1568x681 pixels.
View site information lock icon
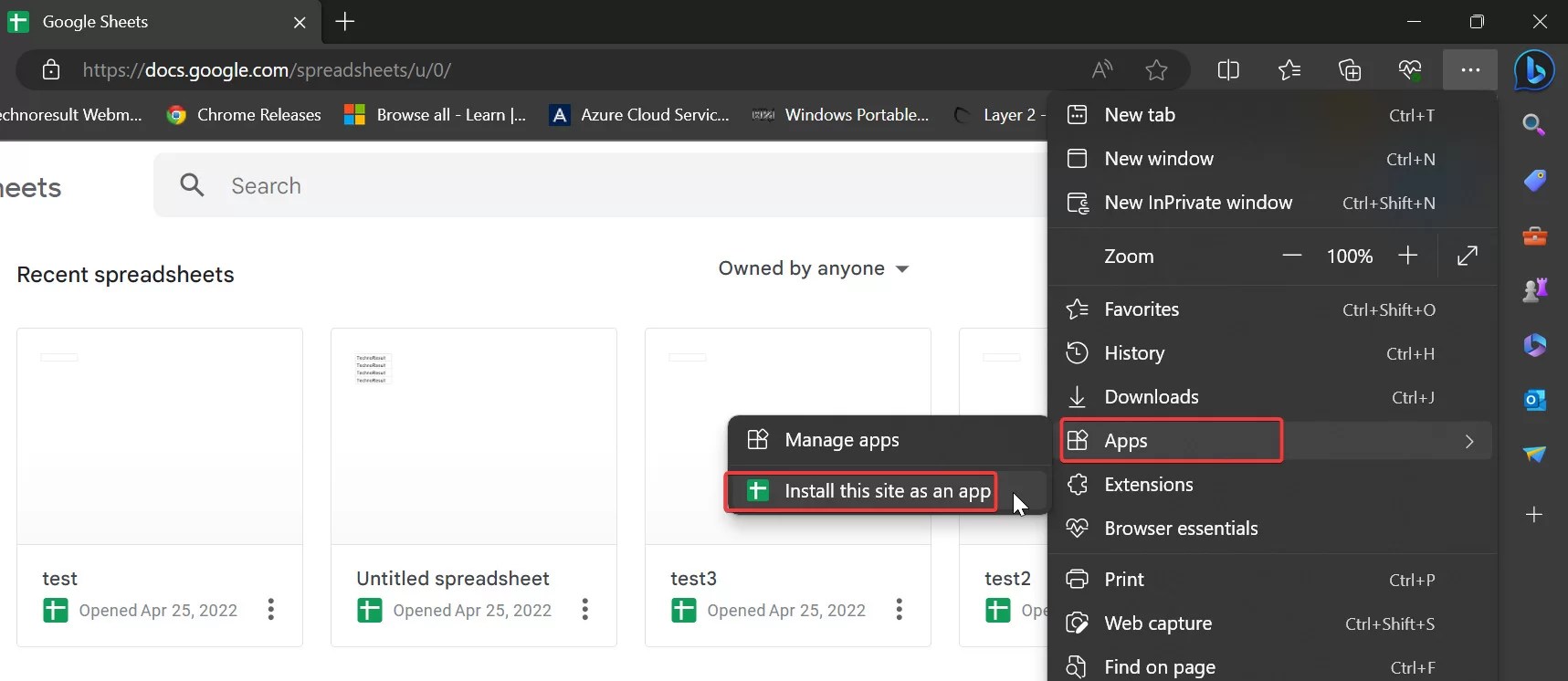click(51, 69)
